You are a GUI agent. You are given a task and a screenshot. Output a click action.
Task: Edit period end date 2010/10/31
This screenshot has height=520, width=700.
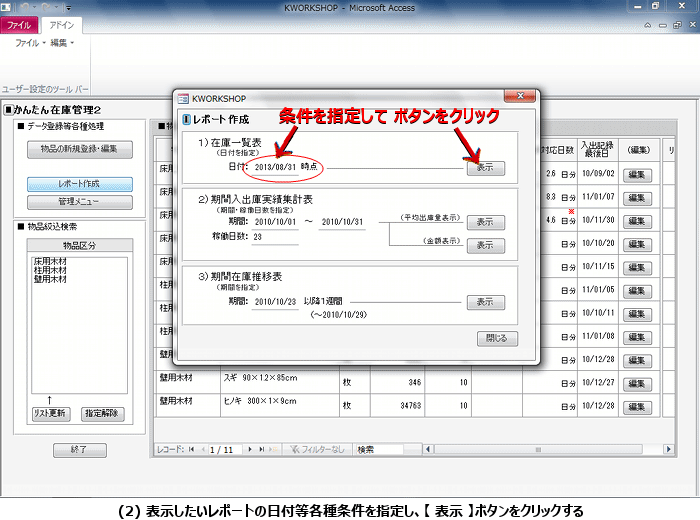coord(342,222)
